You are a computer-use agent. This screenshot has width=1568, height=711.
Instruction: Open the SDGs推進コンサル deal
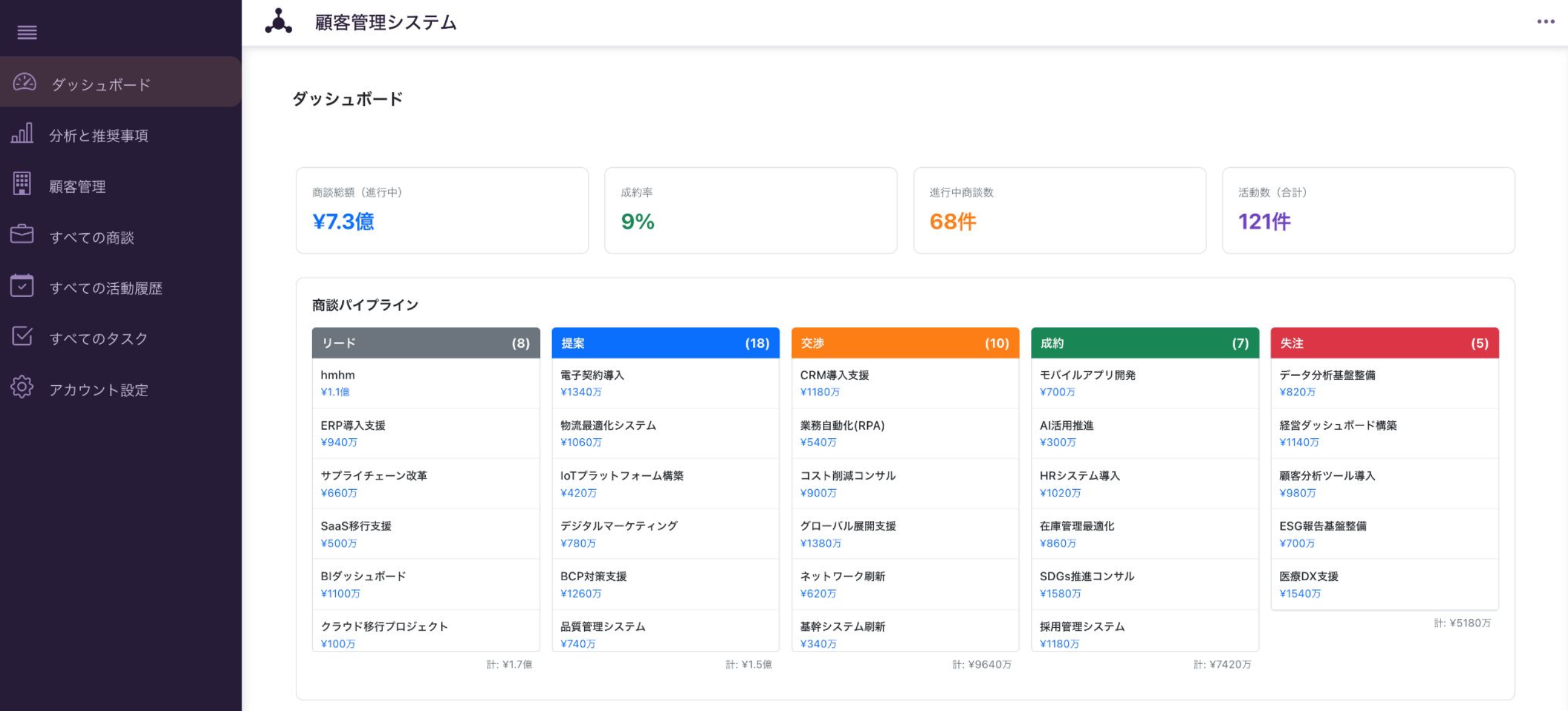click(1145, 584)
